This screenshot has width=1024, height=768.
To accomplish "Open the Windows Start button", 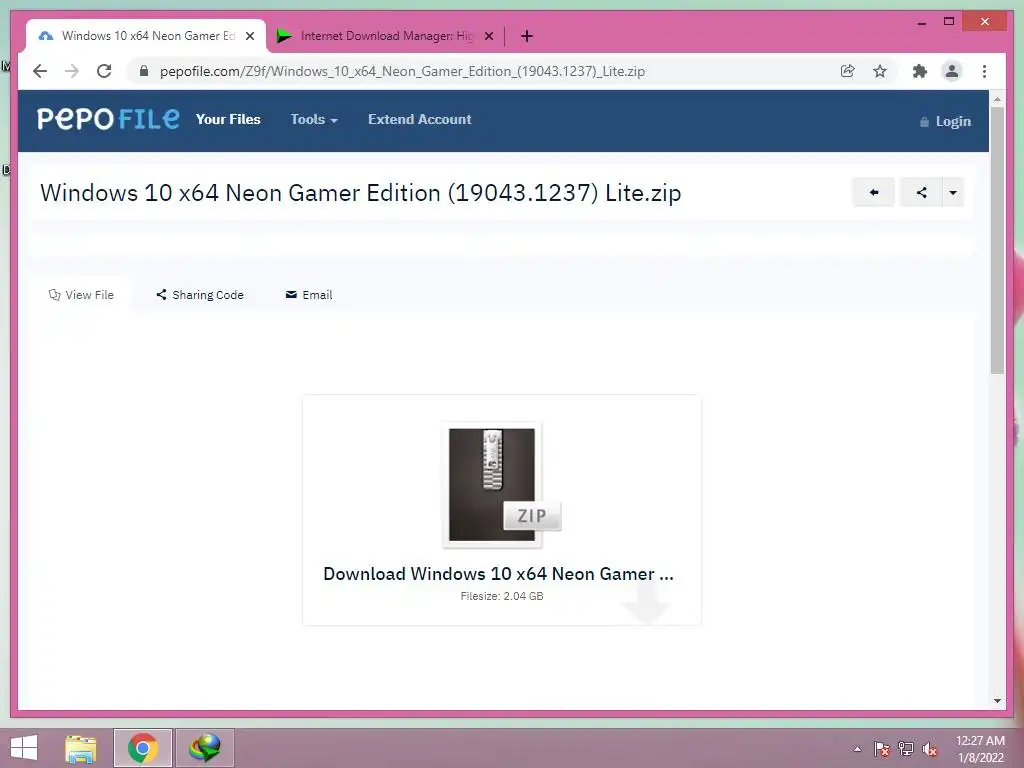I will click(24, 748).
